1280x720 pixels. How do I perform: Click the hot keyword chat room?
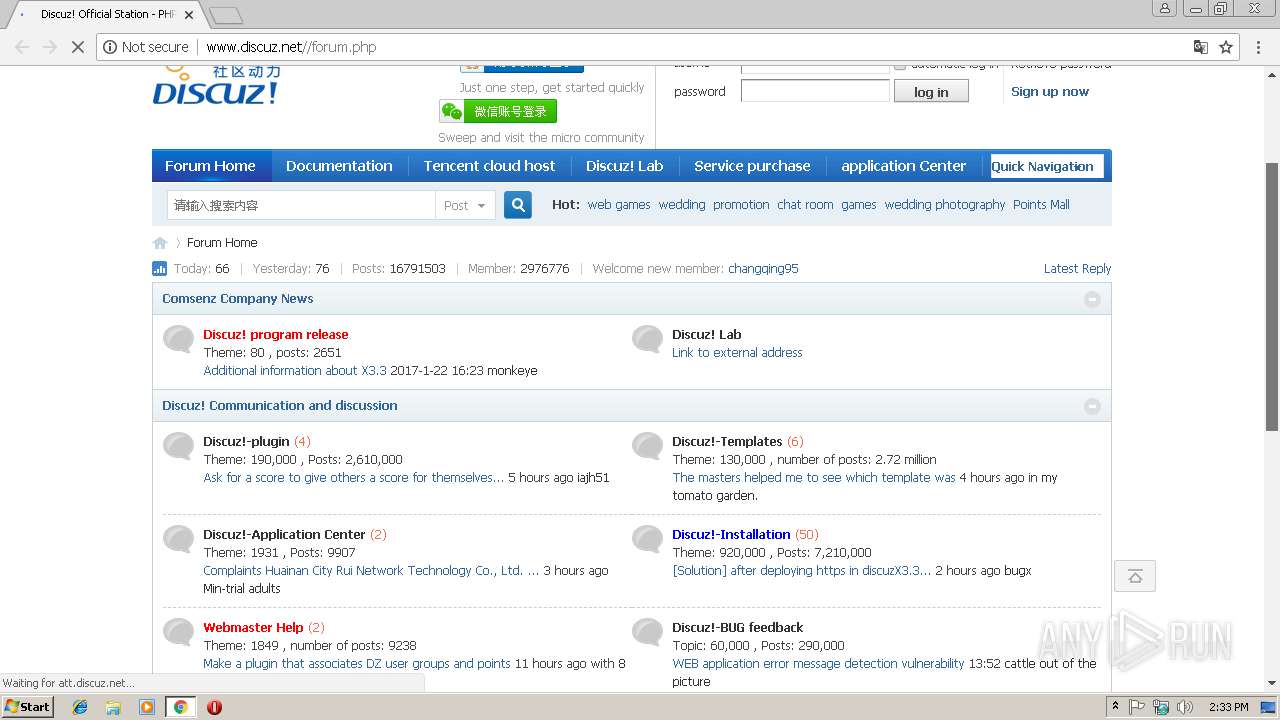(805, 204)
